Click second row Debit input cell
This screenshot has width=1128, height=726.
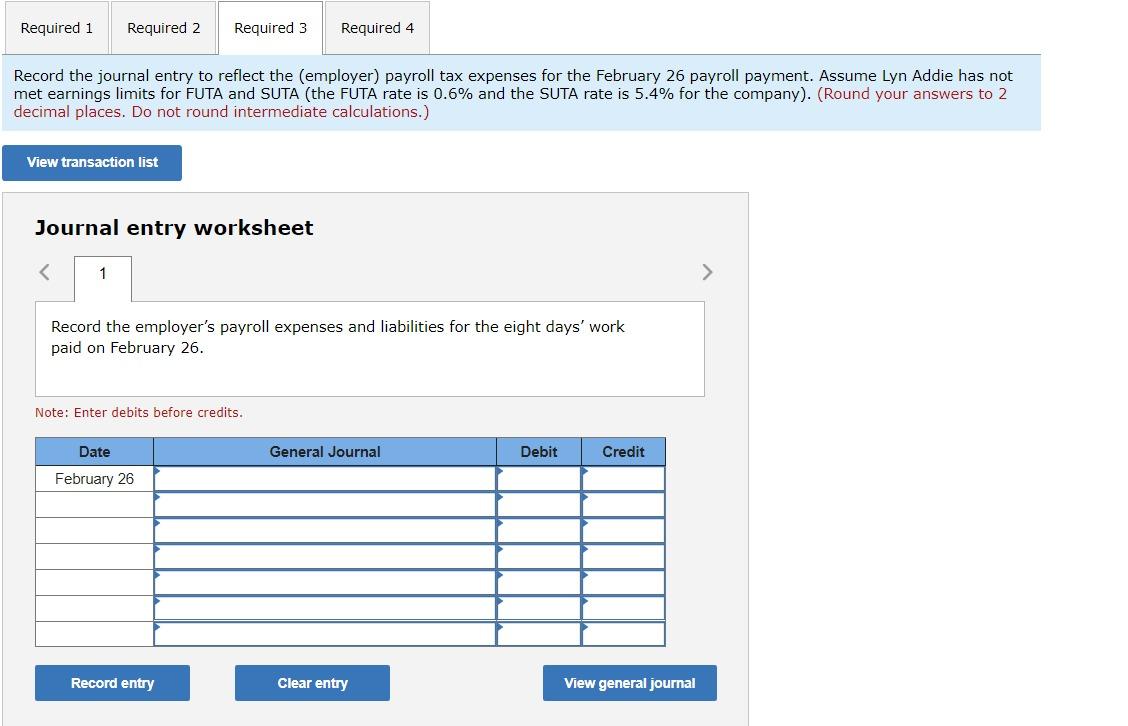pos(539,504)
